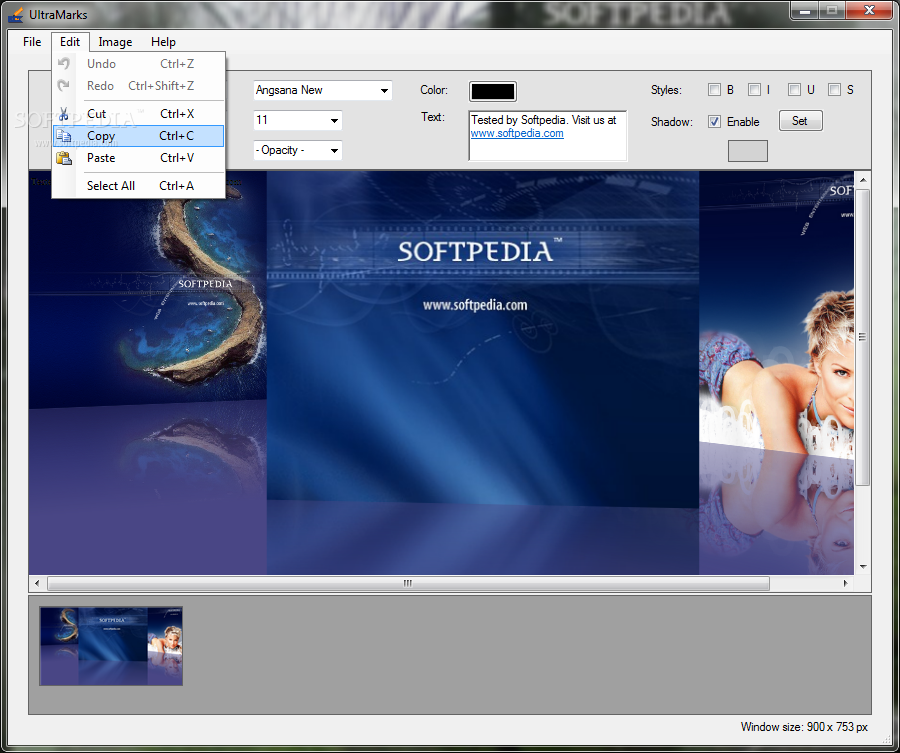The height and width of the screenshot is (753, 900).
Task: Click the vertical scrollbar thumb
Action: point(862,337)
